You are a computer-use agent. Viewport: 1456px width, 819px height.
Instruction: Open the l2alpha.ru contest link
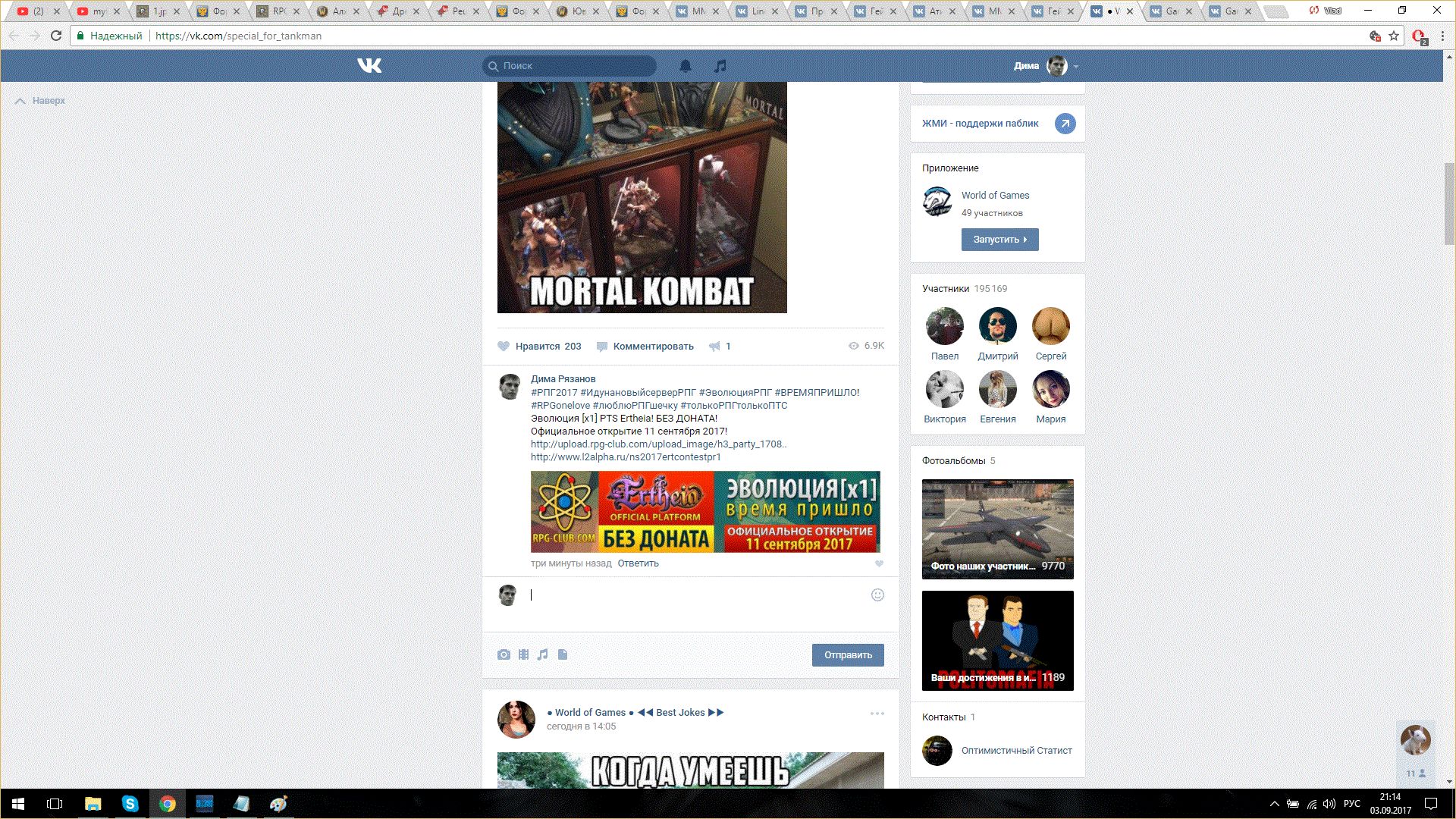pos(626,457)
